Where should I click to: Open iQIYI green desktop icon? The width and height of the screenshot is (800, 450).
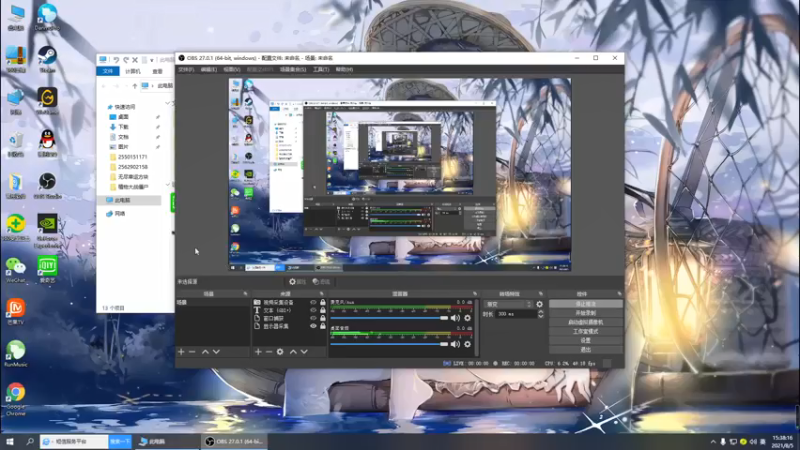(47, 270)
